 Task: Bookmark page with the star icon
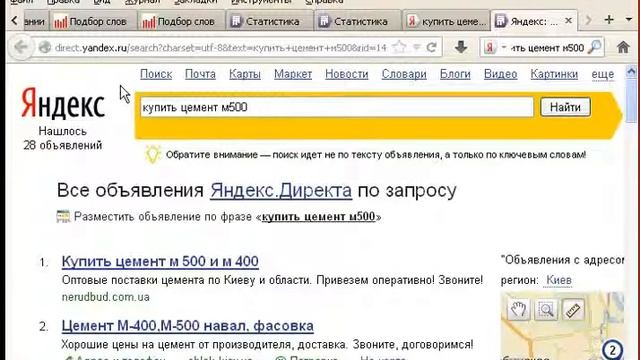tap(400, 48)
